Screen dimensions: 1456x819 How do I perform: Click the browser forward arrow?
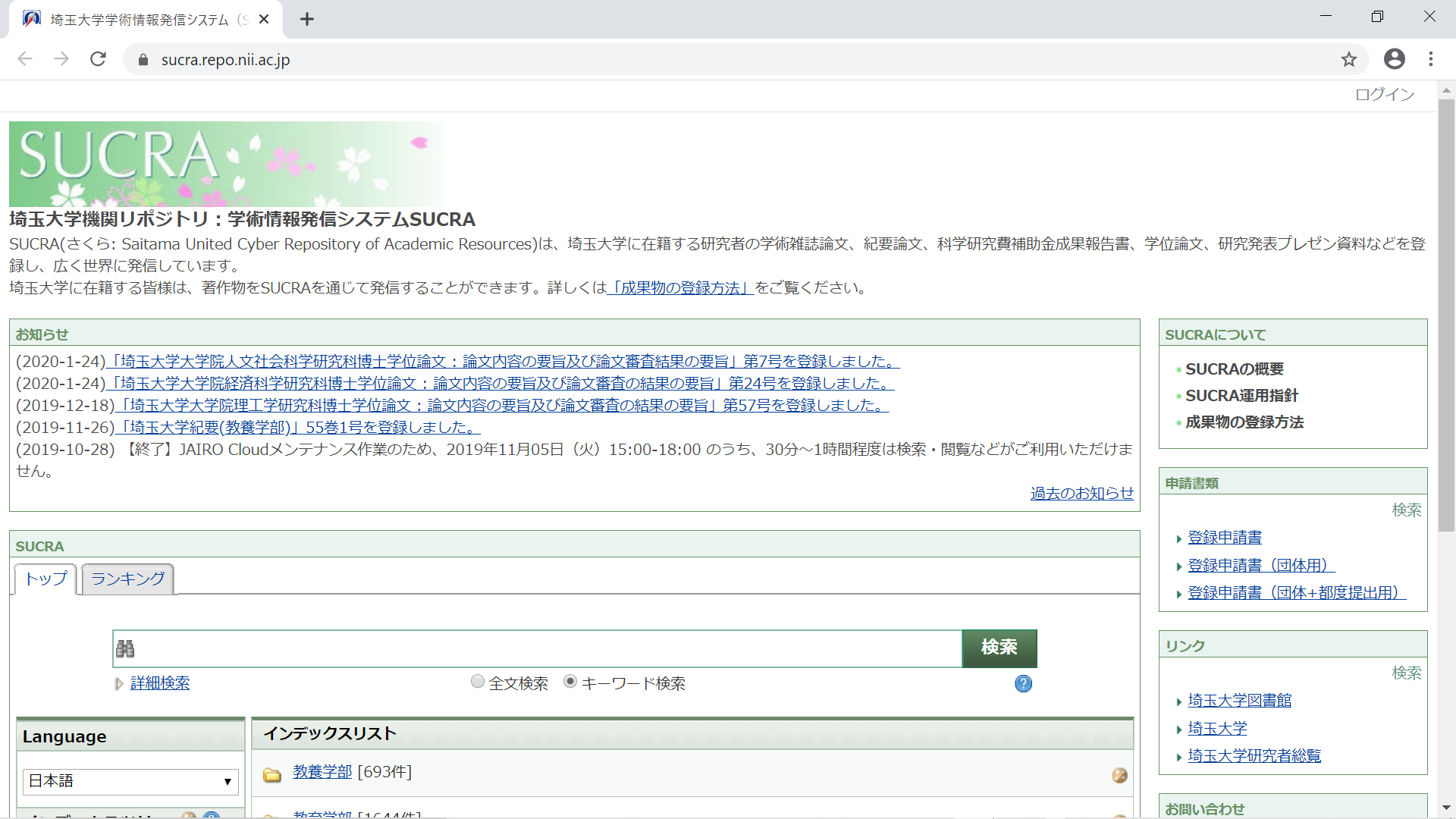coord(61,59)
